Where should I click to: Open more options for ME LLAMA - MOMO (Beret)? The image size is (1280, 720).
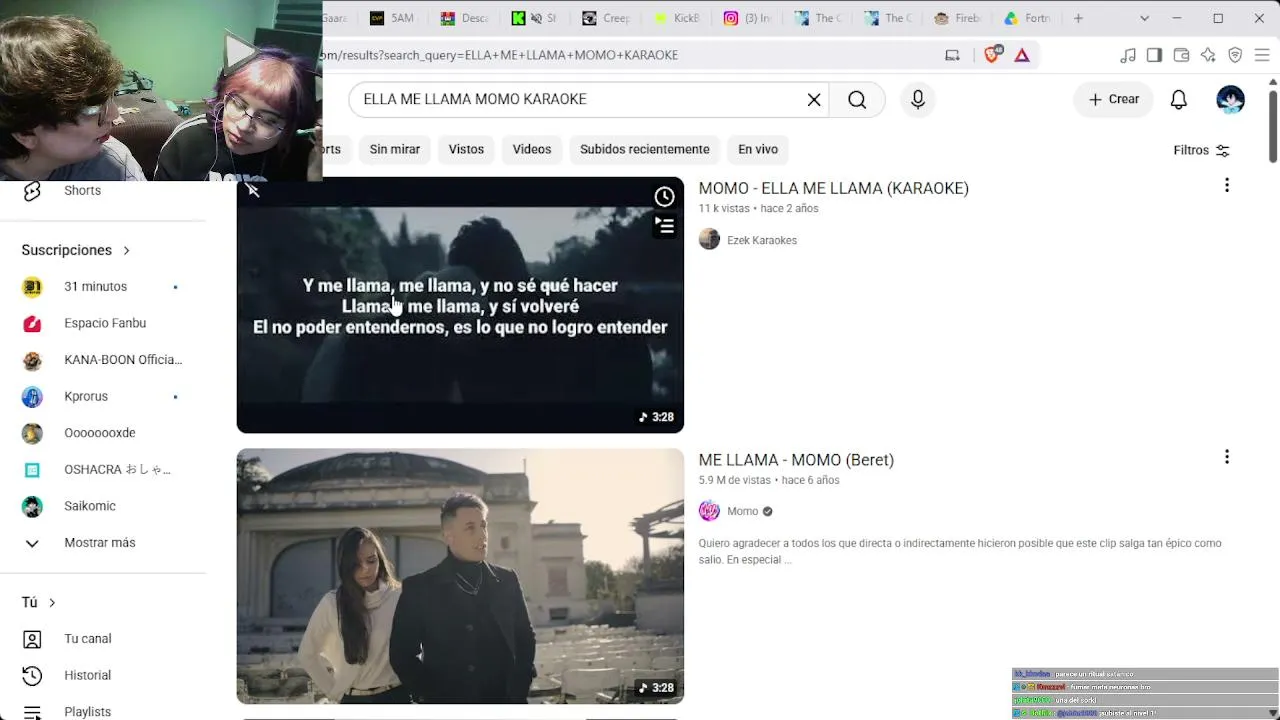1227,457
